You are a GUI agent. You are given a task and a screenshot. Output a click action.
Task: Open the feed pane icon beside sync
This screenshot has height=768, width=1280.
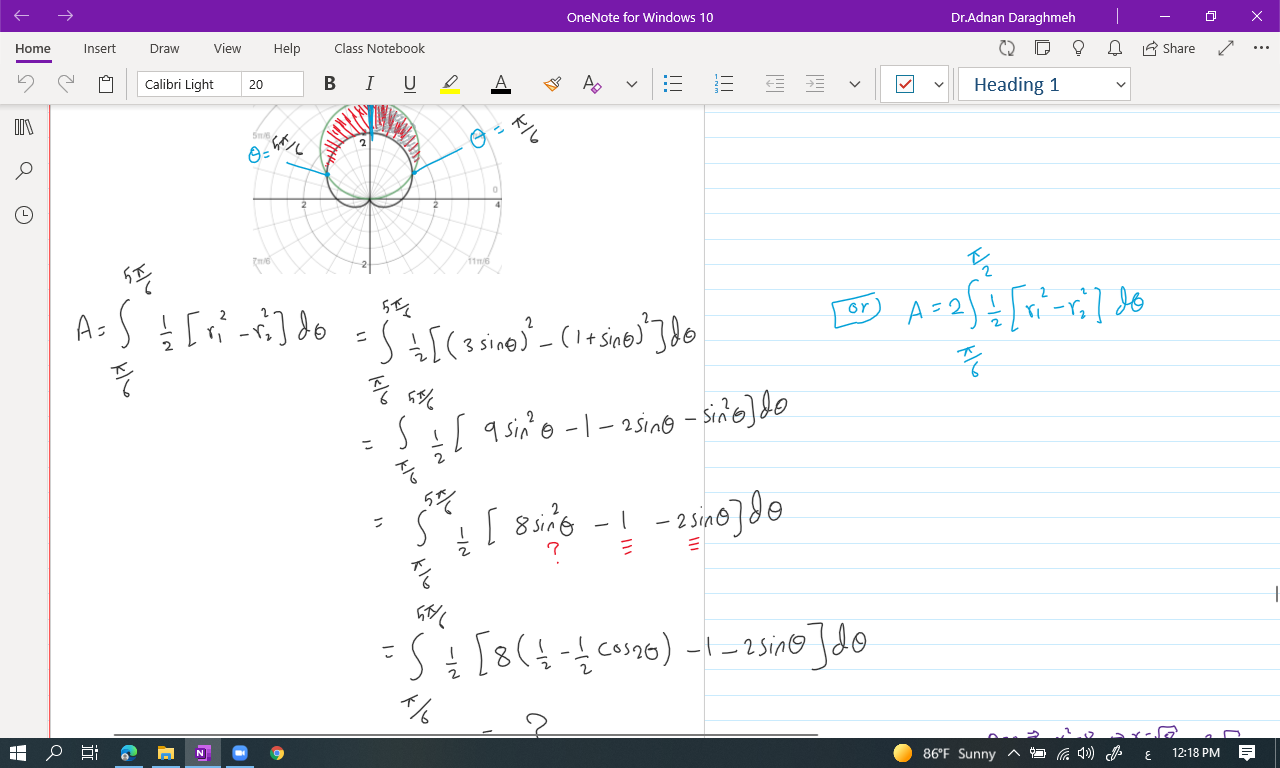tap(1042, 48)
